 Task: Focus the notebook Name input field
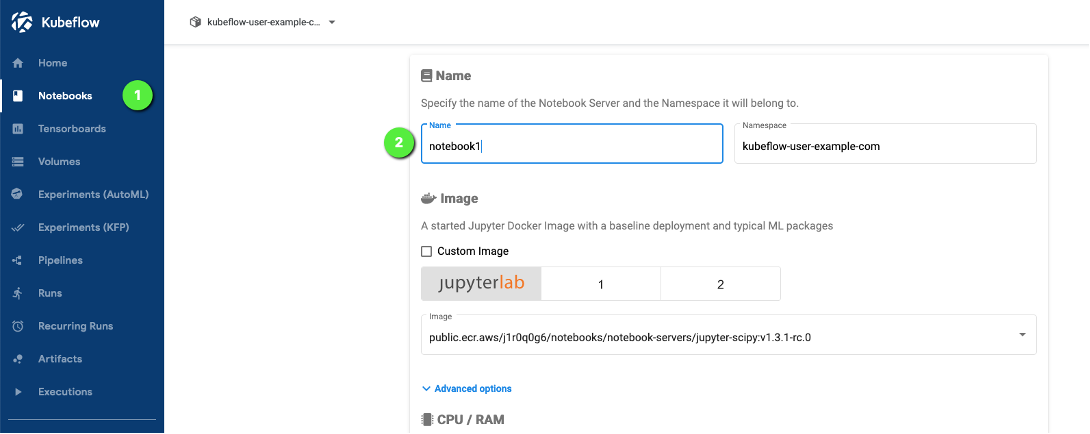pyautogui.click(x=571, y=144)
